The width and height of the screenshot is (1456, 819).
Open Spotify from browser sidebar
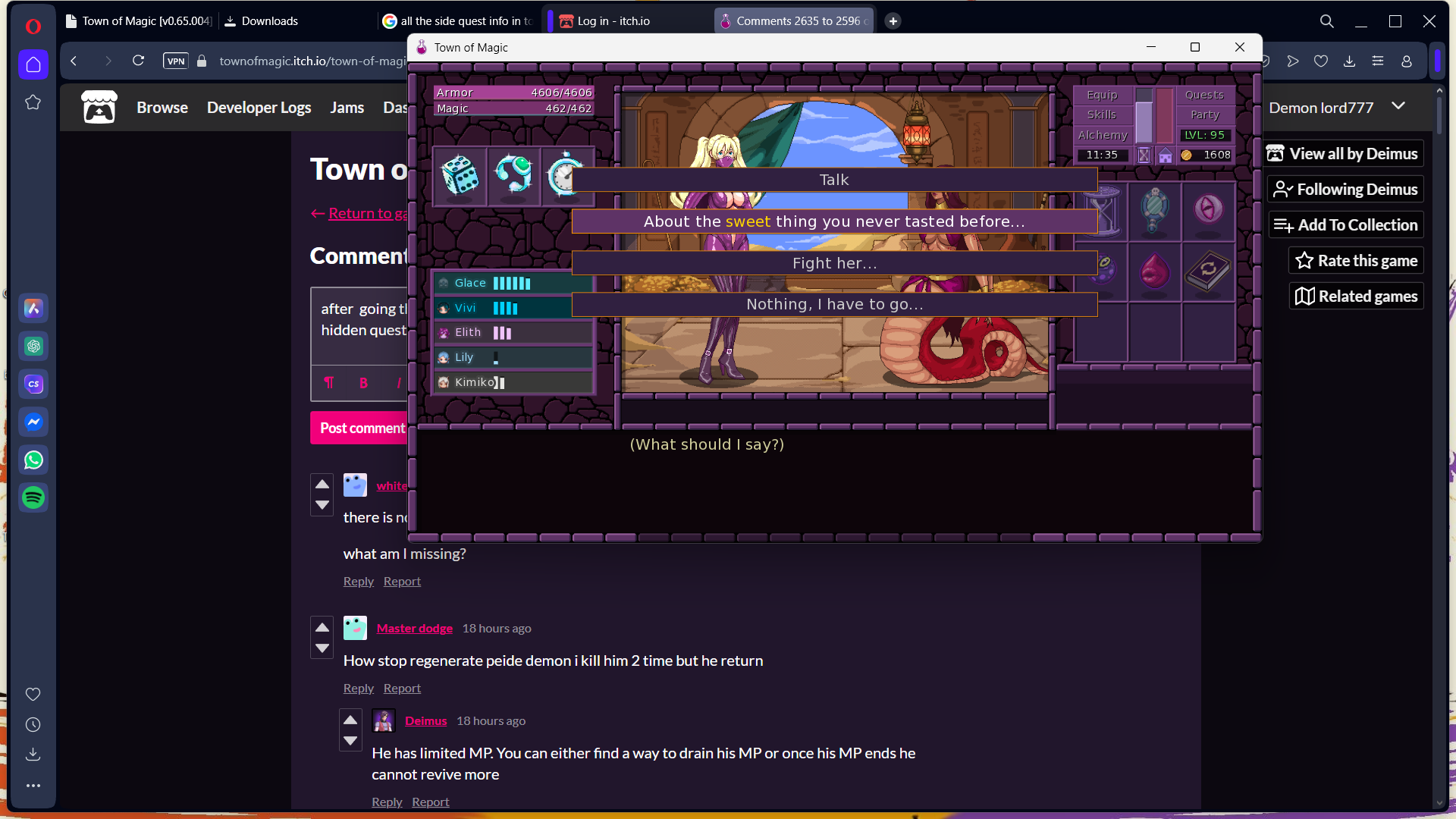(33, 498)
